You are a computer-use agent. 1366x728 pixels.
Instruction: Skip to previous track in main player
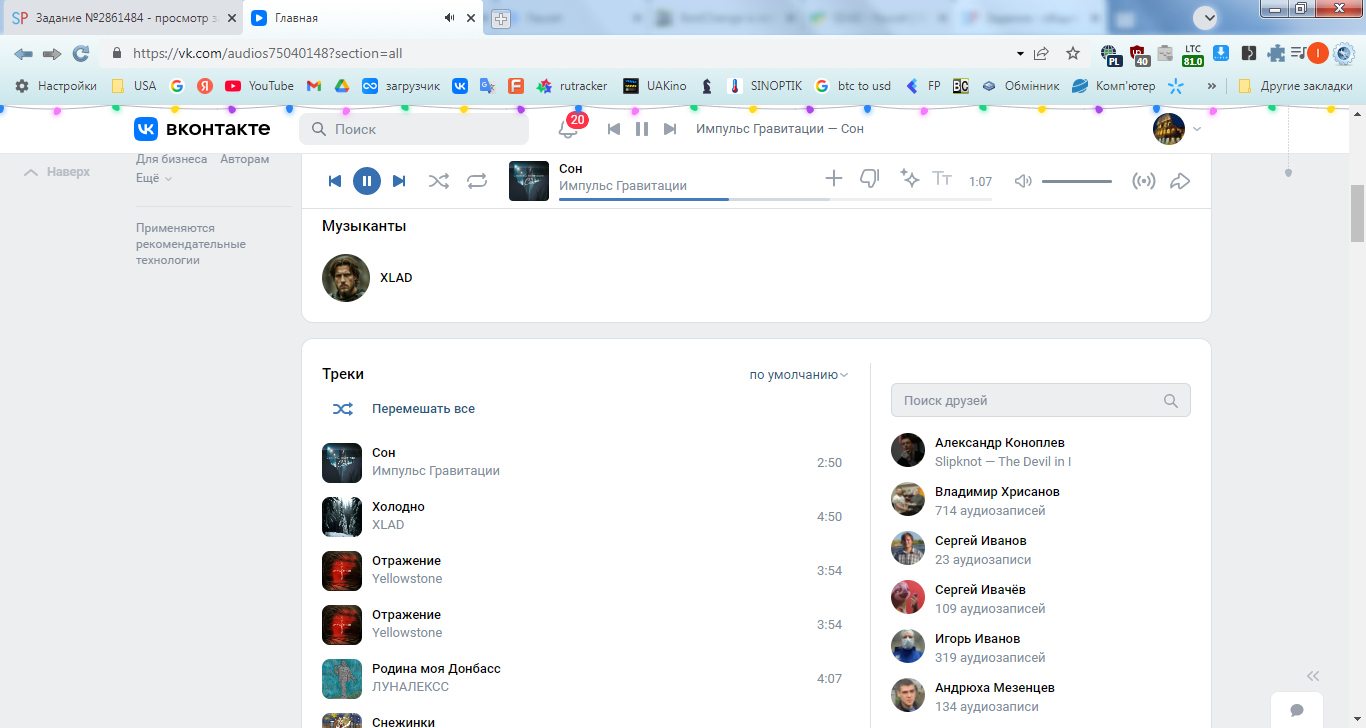click(x=335, y=181)
